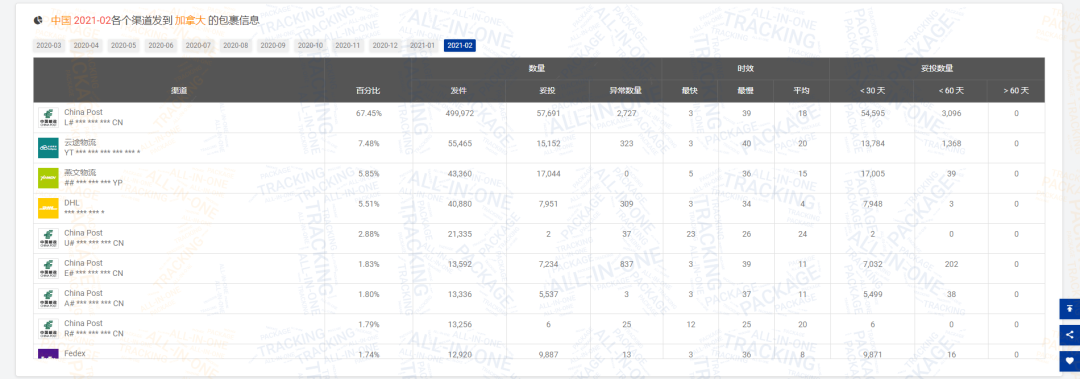Click China Post logo in U# row
Viewport: 1080px width, 379px height.
[x=48, y=238]
